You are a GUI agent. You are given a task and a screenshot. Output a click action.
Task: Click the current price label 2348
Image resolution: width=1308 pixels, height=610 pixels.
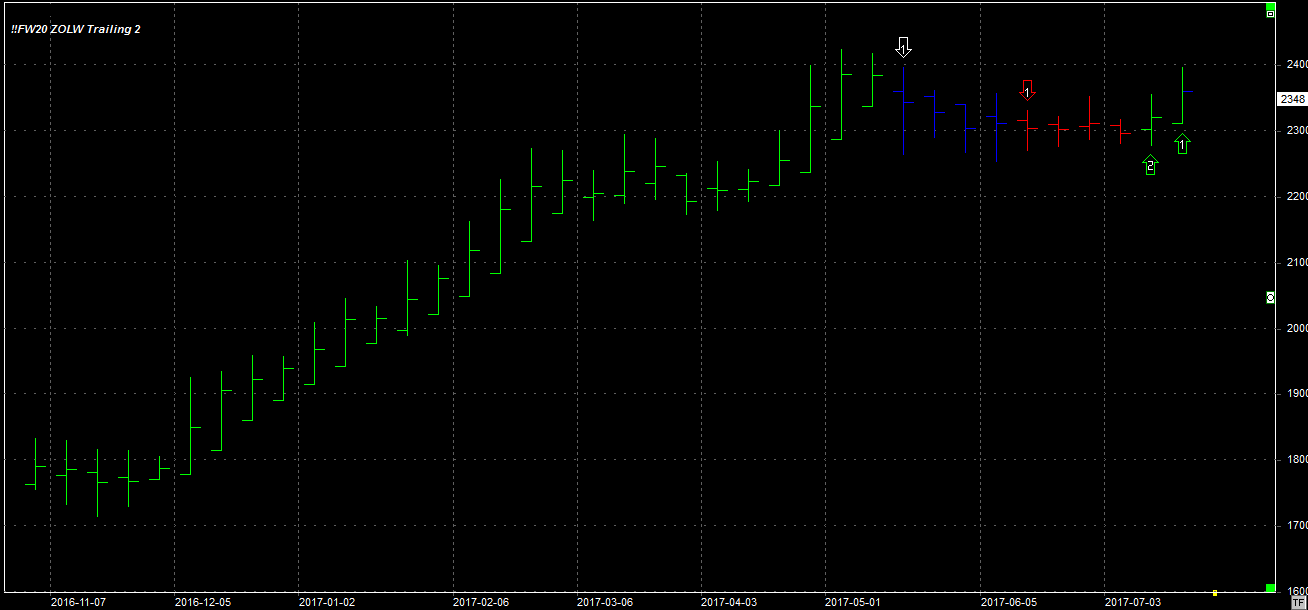tap(1292, 99)
